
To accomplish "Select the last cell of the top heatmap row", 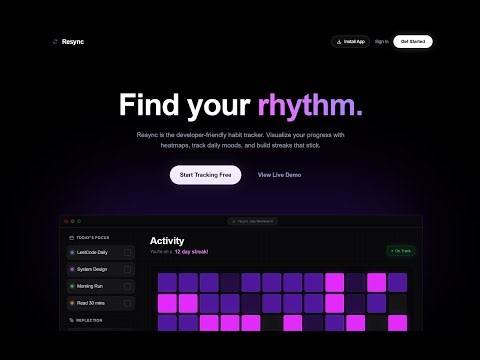I will 397,282.
